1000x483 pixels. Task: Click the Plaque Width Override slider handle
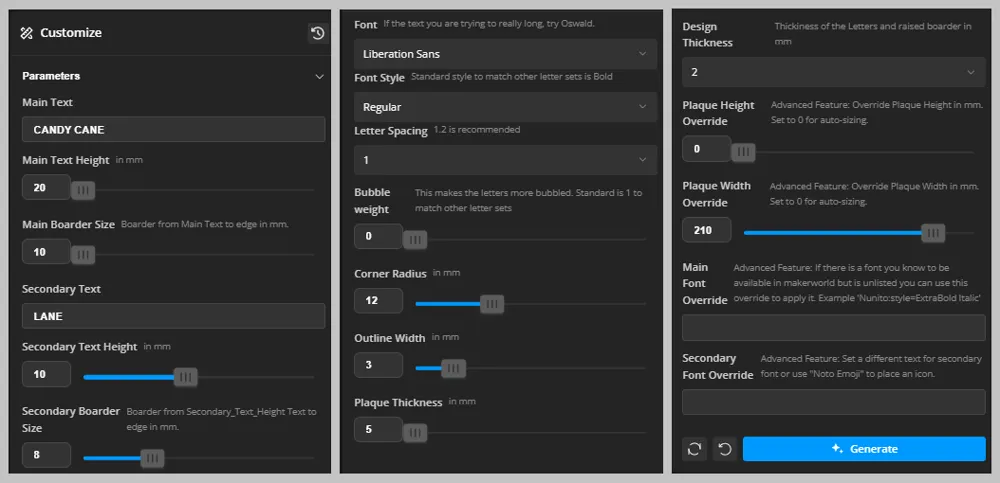point(934,233)
